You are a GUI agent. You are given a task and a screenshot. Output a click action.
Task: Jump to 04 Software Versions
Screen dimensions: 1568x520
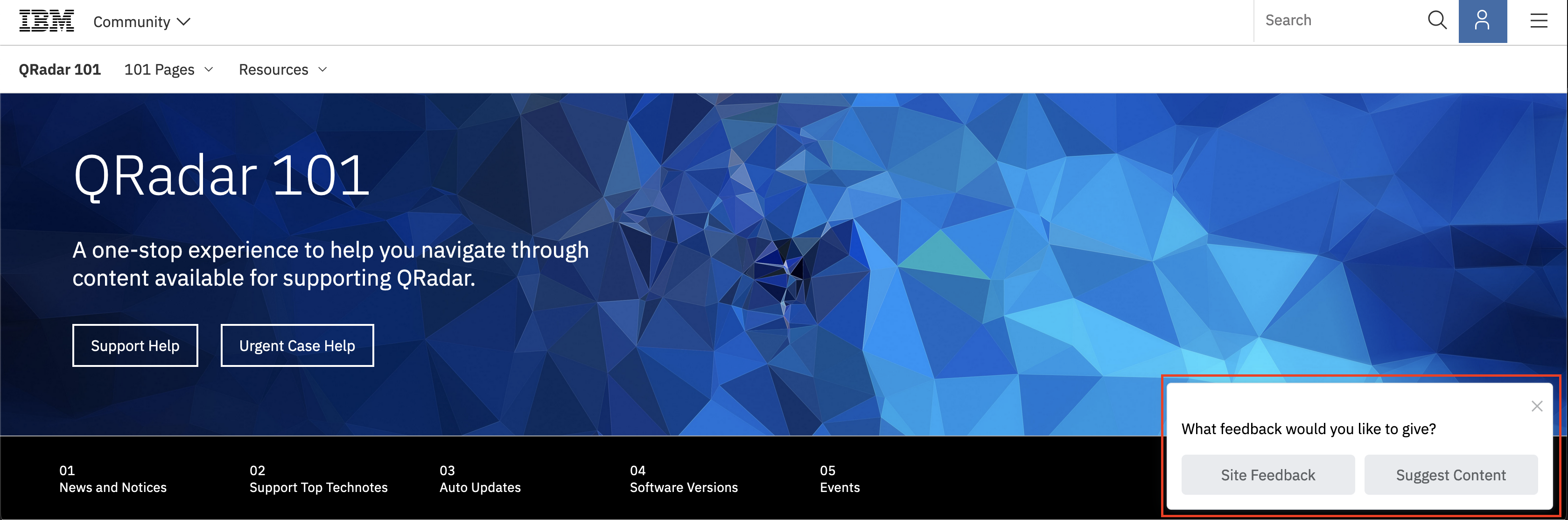pyautogui.click(x=684, y=478)
